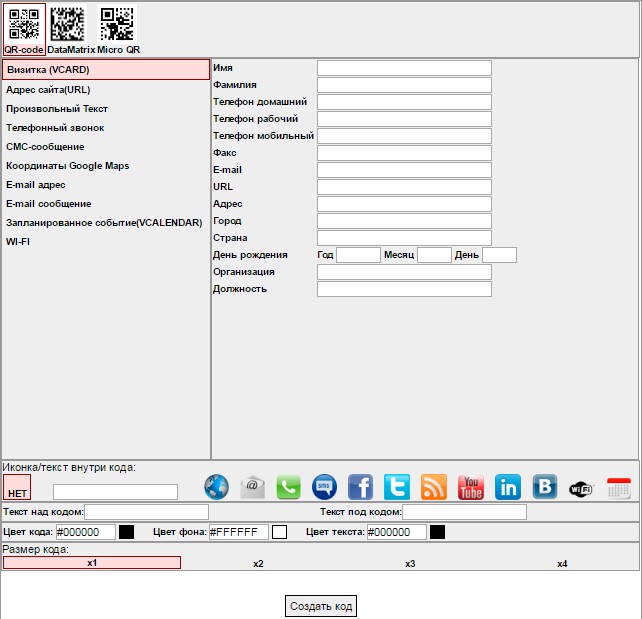This screenshot has height=619, width=642.
Task: Focus the Текст над кодом field
Action: coord(147,512)
